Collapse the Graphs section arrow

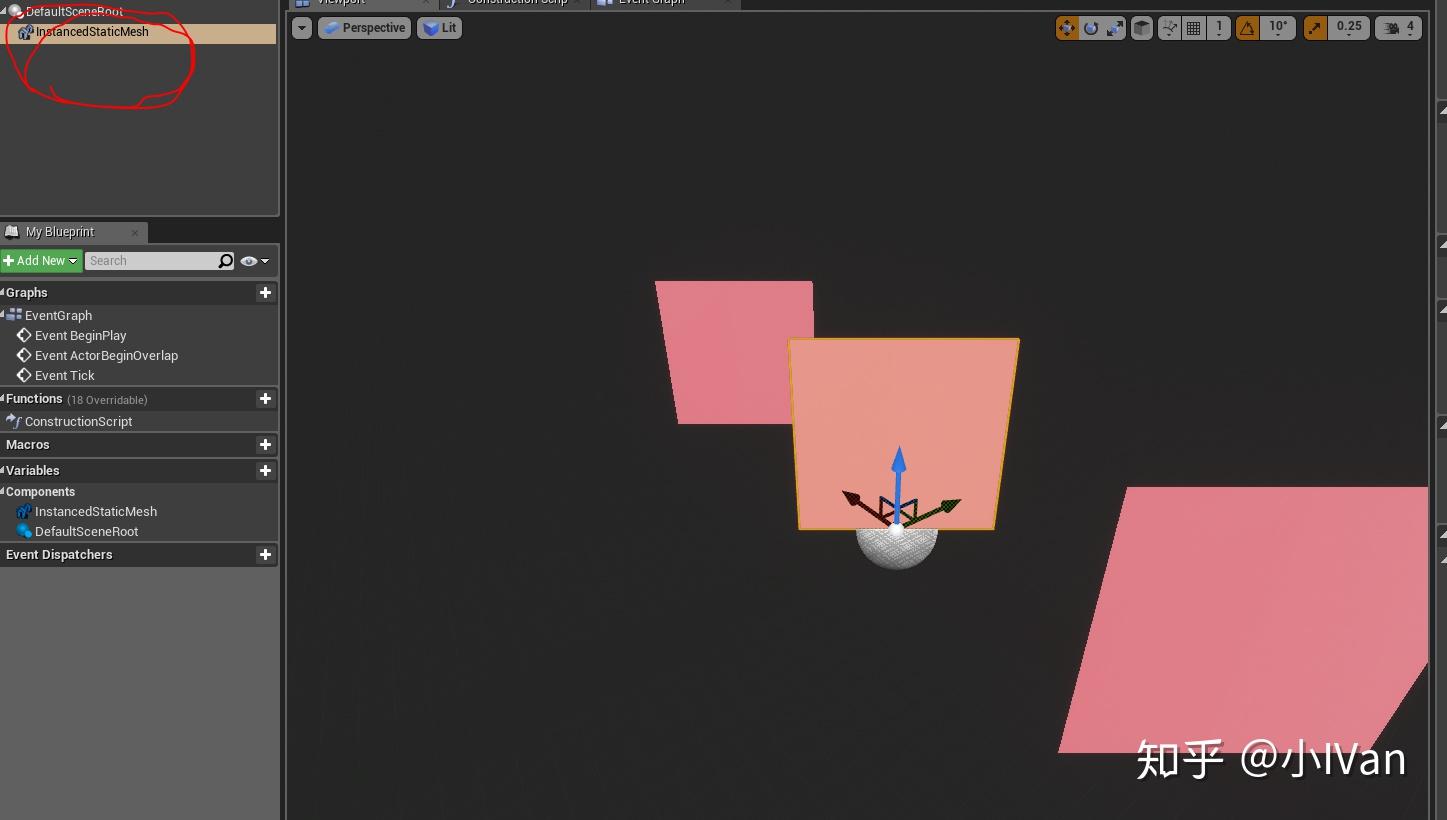point(3,292)
